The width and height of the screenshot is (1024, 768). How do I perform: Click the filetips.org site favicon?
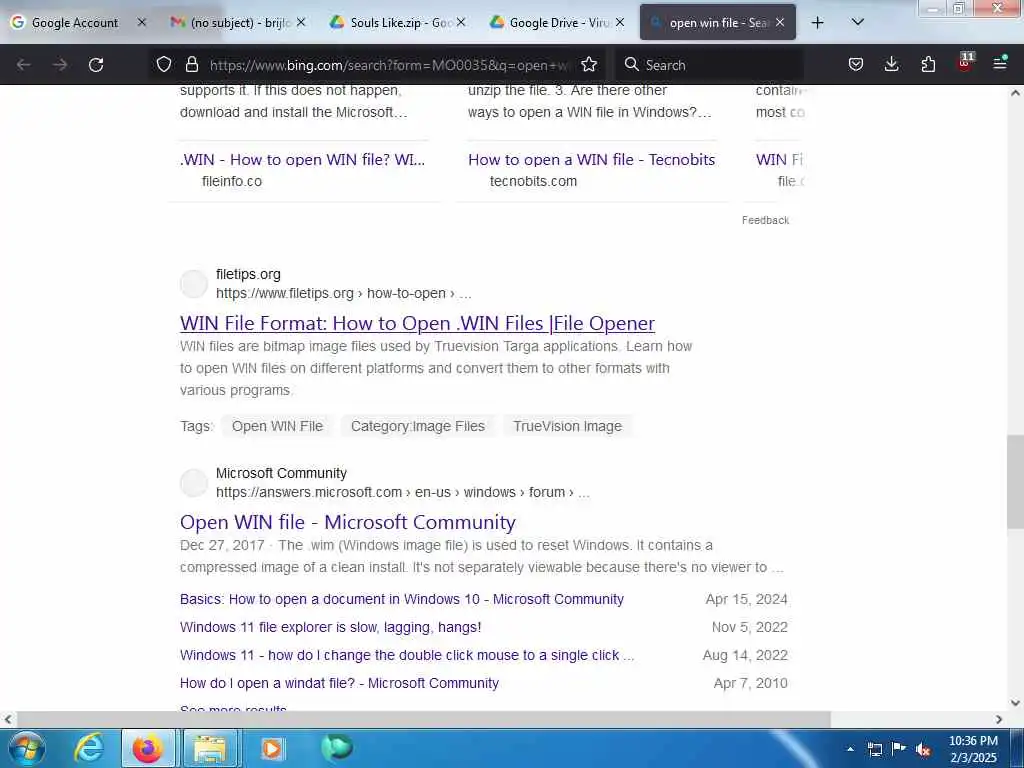tap(194, 284)
